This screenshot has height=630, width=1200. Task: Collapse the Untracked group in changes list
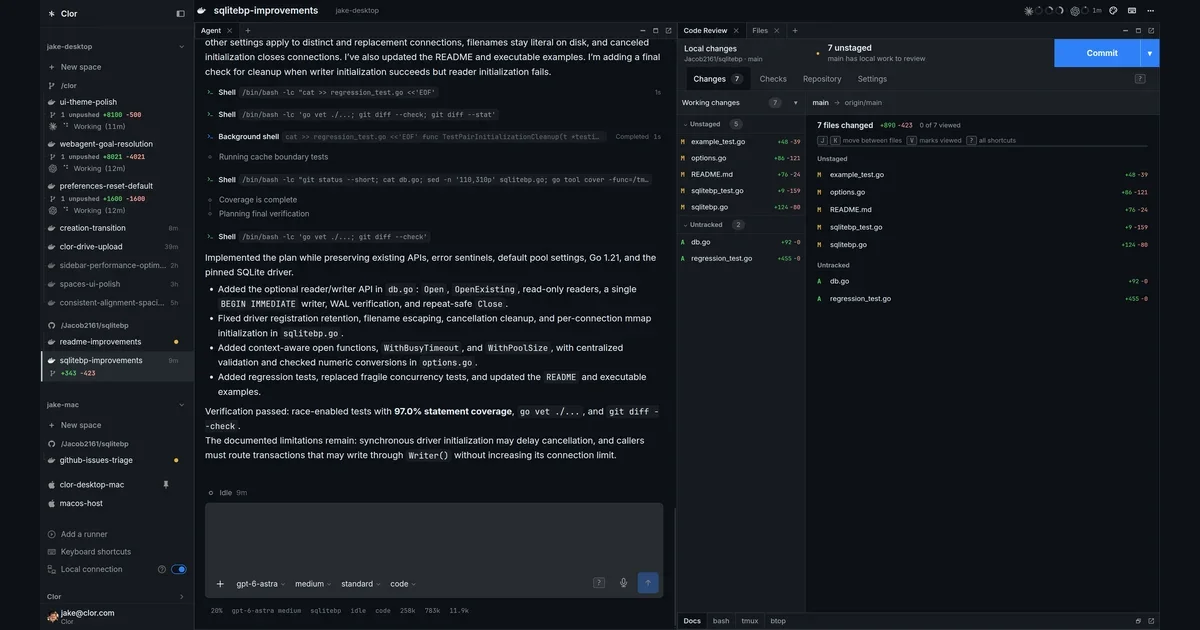tap(685, 225)
